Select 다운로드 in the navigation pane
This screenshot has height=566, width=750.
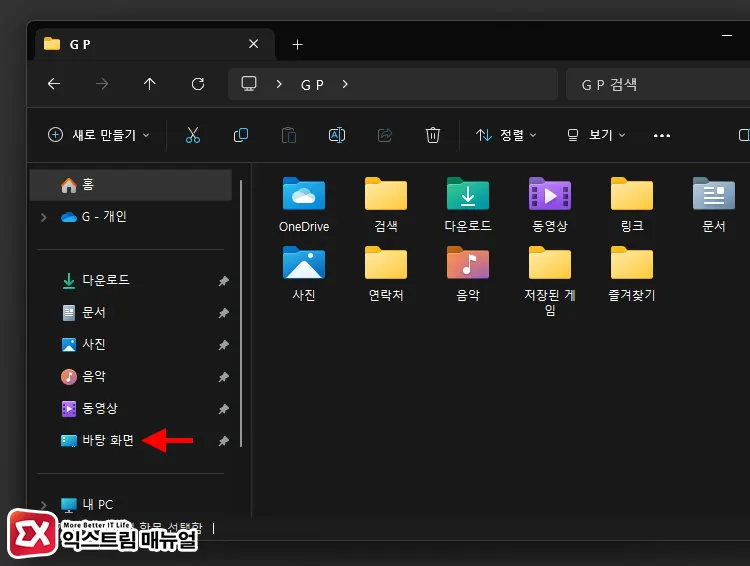(131, 280)
